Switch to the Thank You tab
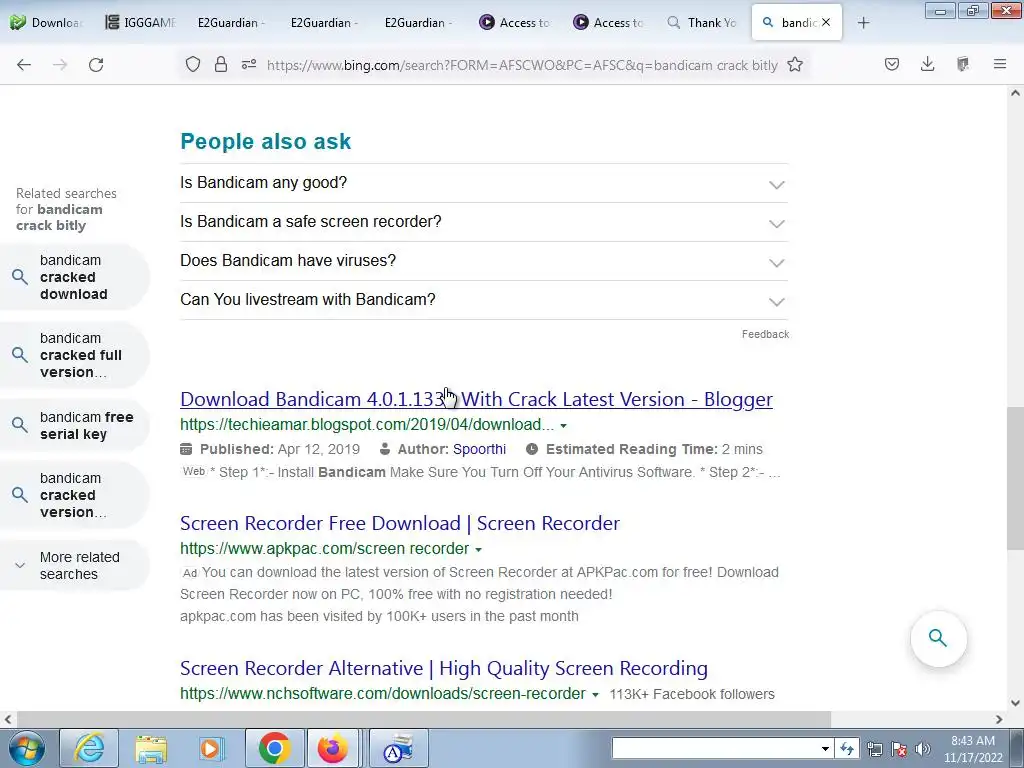The image size is (1024, 768). 703,23
